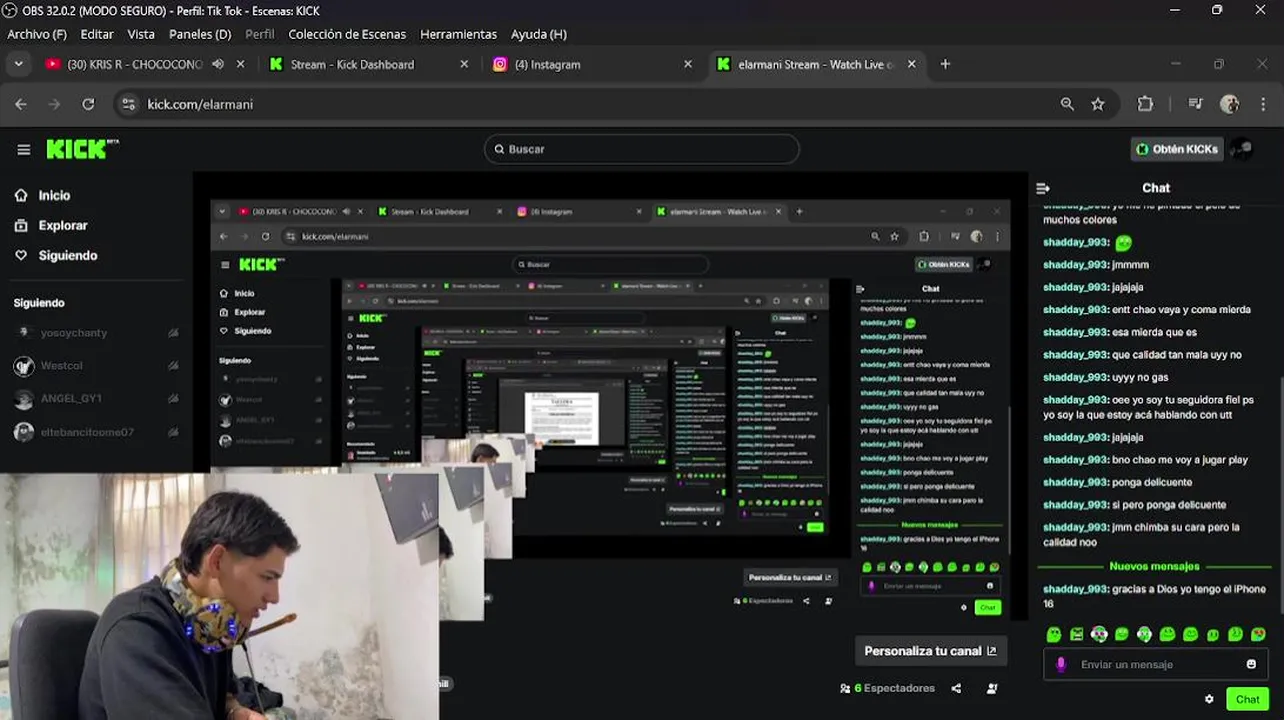Send message with green Chat button

[x=1247, y=699]
